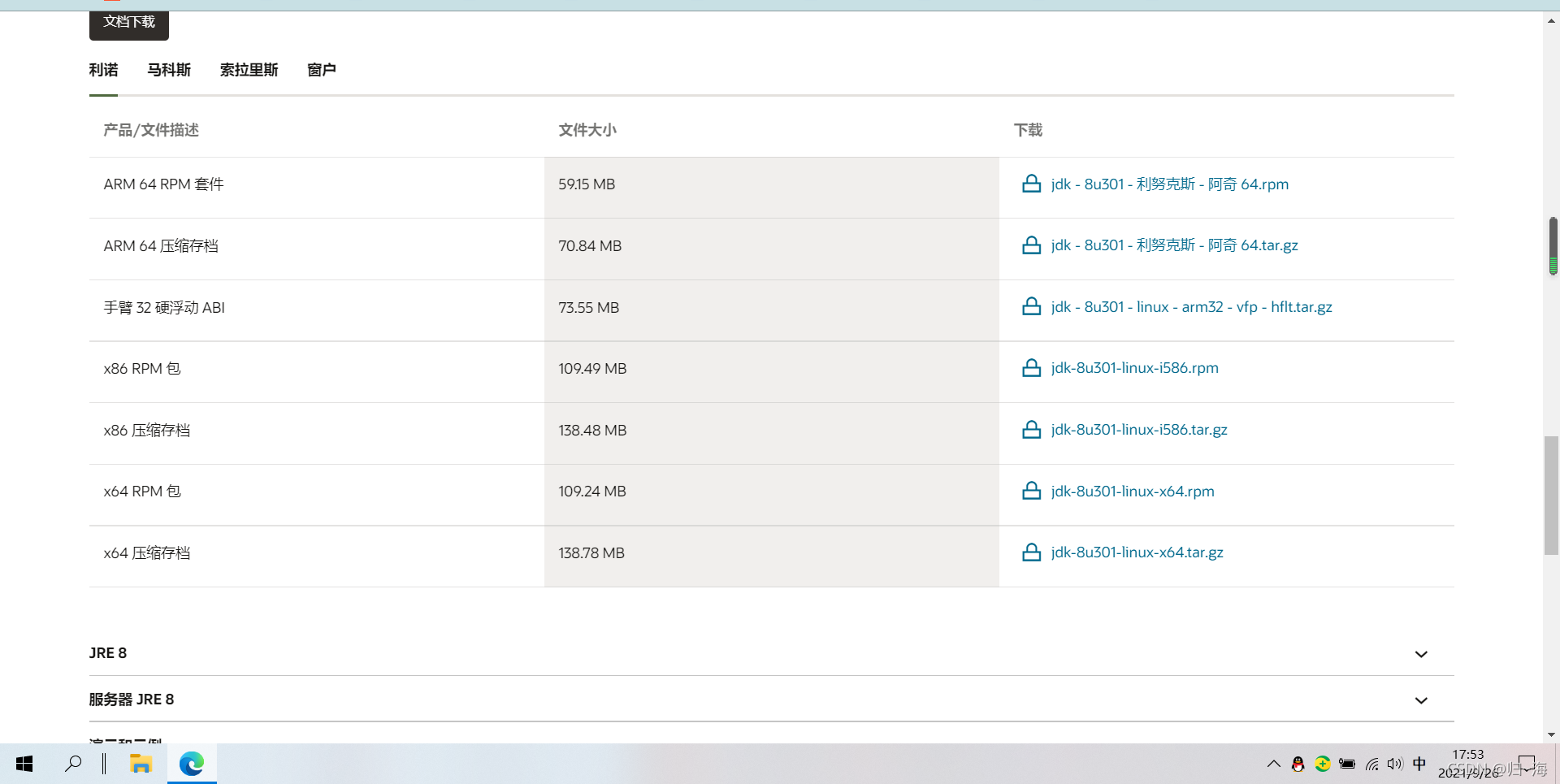Download 利努克斯 阿奇 64.rpm link
The image size is (1560, 784).
pyautogui.click(x=1169, y=184)
